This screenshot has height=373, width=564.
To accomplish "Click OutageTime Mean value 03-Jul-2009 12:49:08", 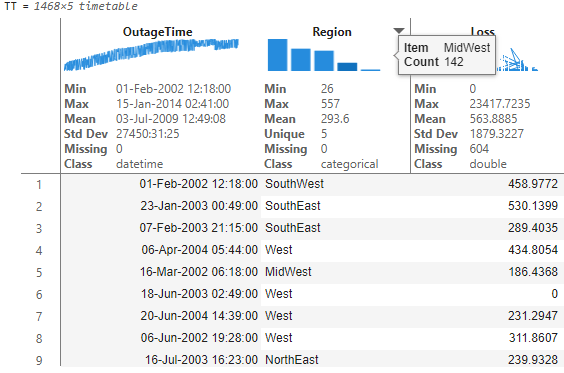I will (171, 119).
